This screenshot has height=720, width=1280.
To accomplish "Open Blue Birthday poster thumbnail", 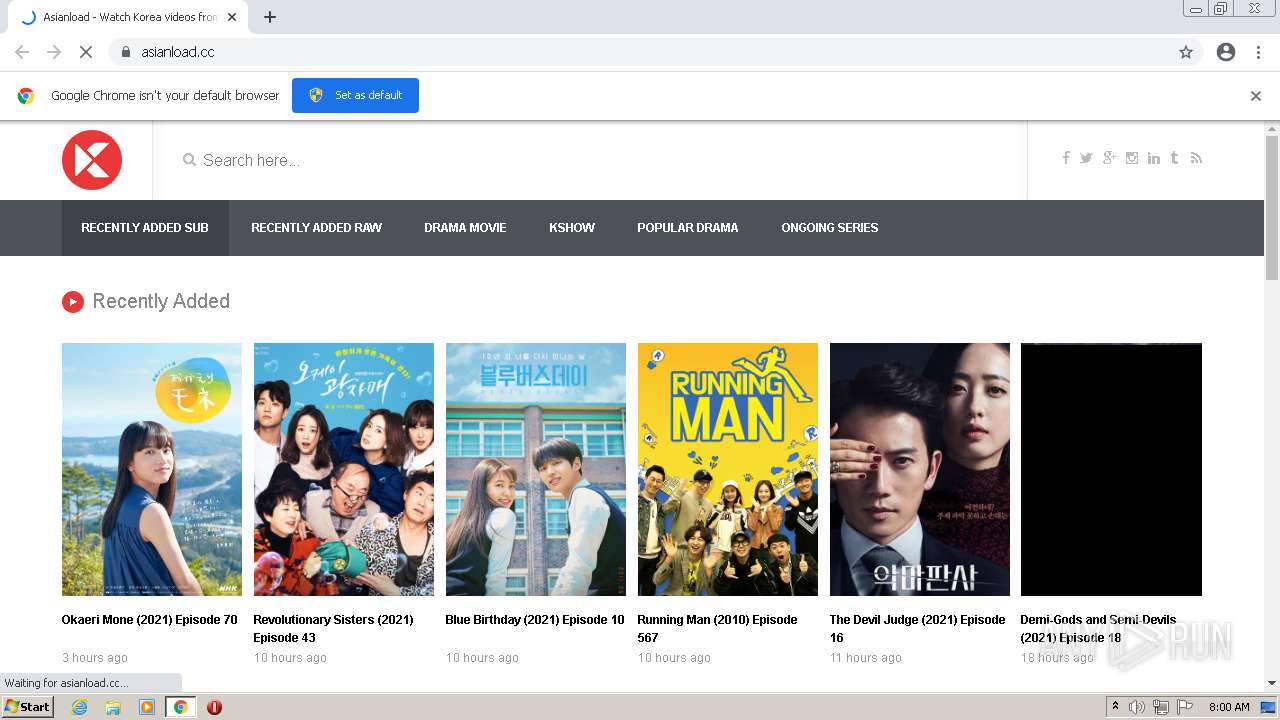I will [536, 469].
